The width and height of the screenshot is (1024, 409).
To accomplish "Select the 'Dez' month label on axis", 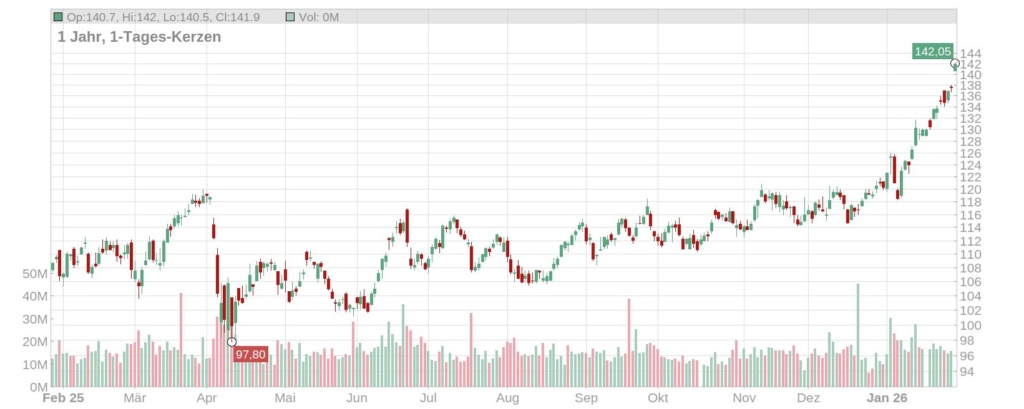I will pos(808,398).
